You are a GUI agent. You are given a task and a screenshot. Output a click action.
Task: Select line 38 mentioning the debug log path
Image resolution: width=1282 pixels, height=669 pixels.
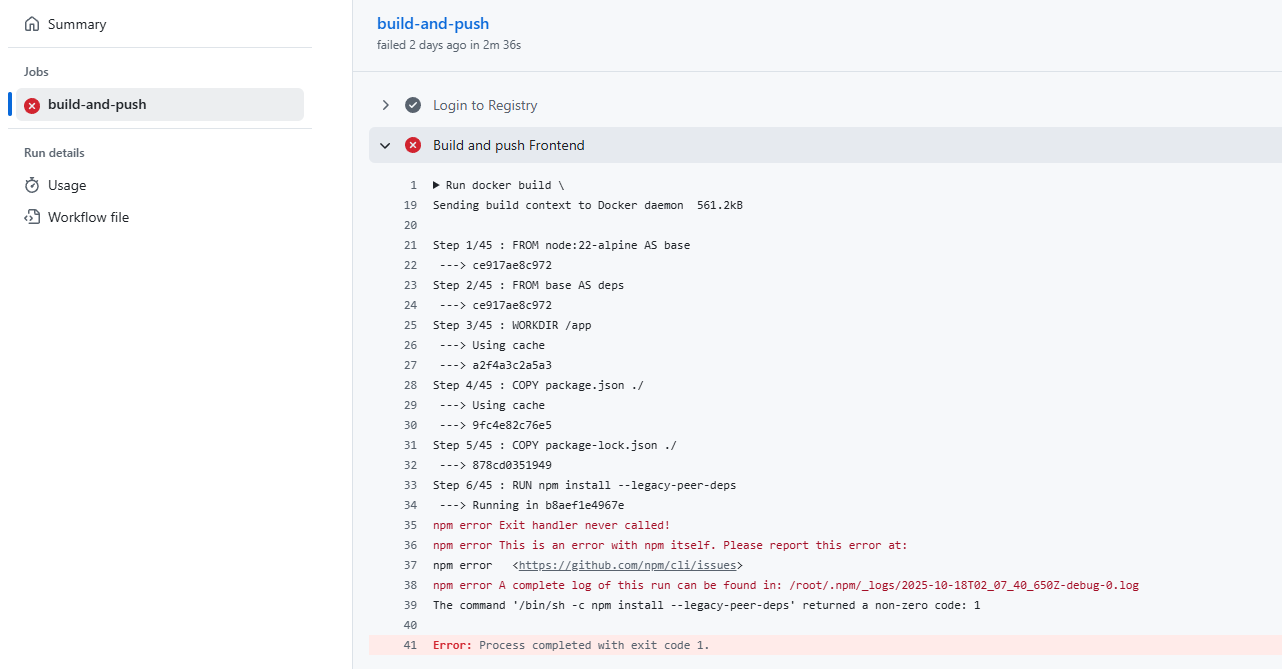pos(410,585)
